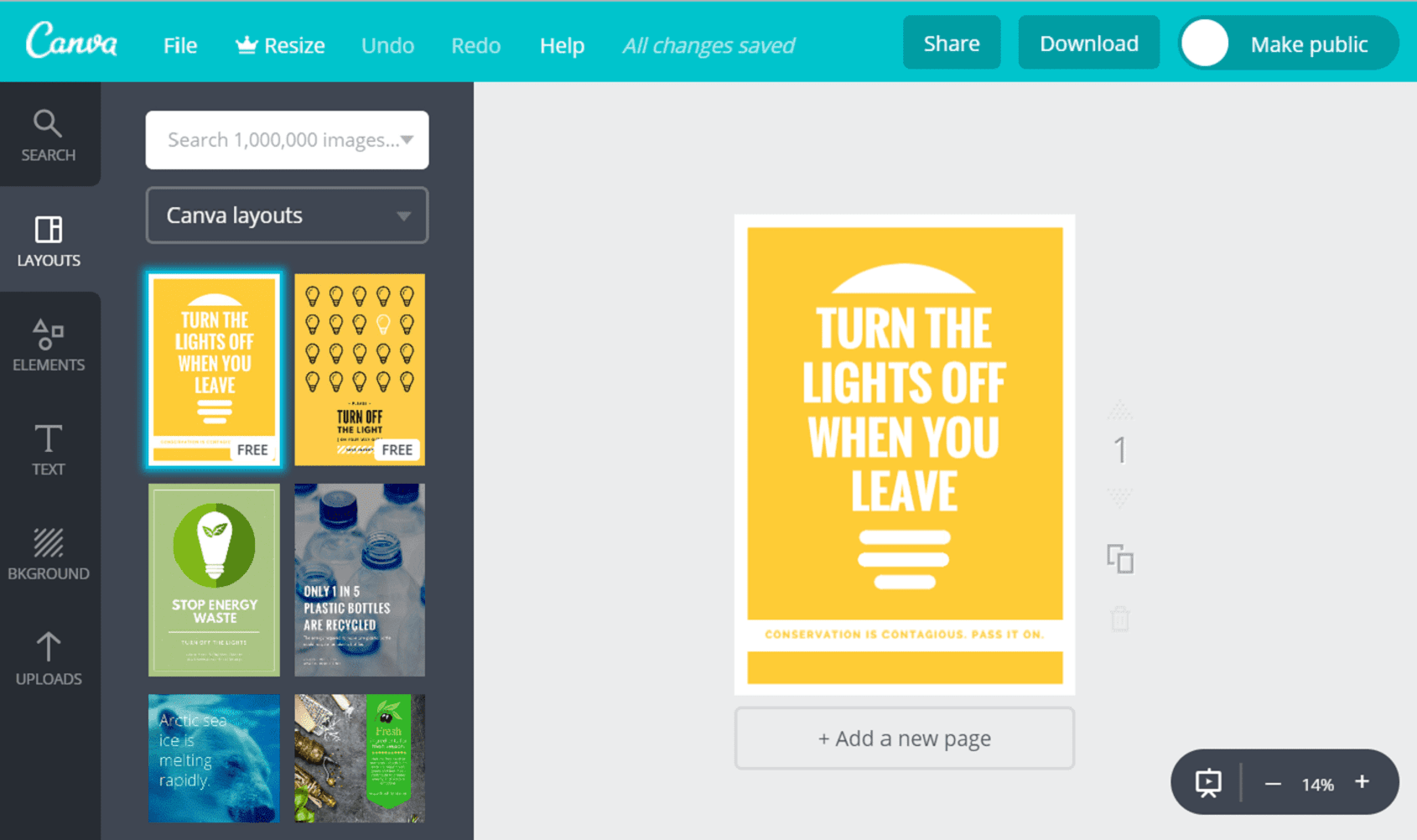Zoom in with the plus button
Image resolution: width=1417 pixels, height=840 pixels.
(x=1362, y=782)
